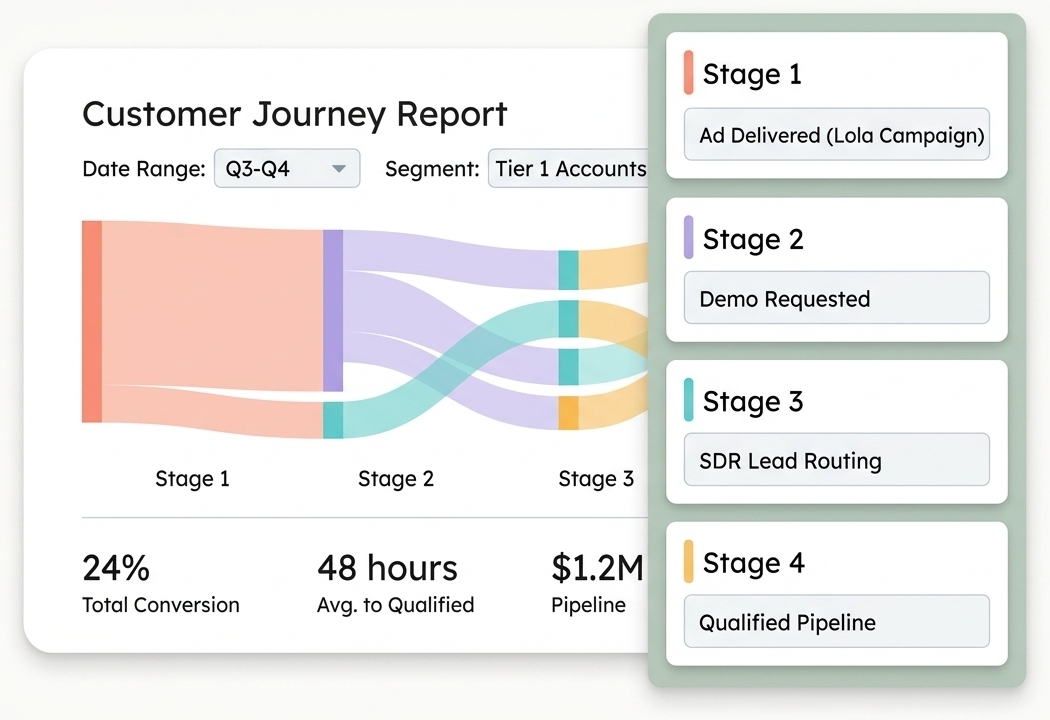The image size is (1050, 720).
Task: Select the Stage 4 card heading
Action: [753, 563]
